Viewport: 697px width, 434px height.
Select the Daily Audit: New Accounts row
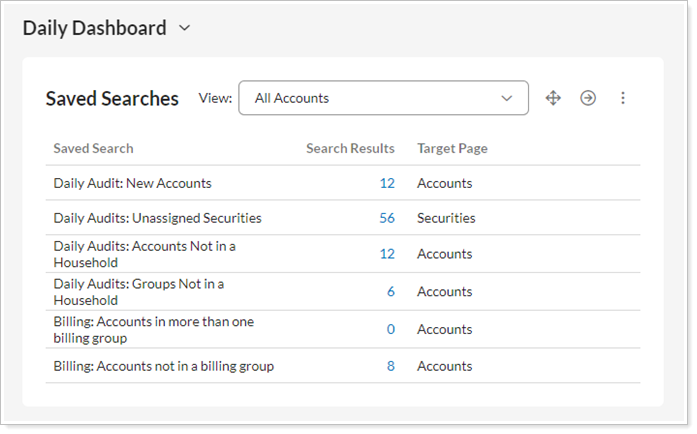click(x=132, y=183)
